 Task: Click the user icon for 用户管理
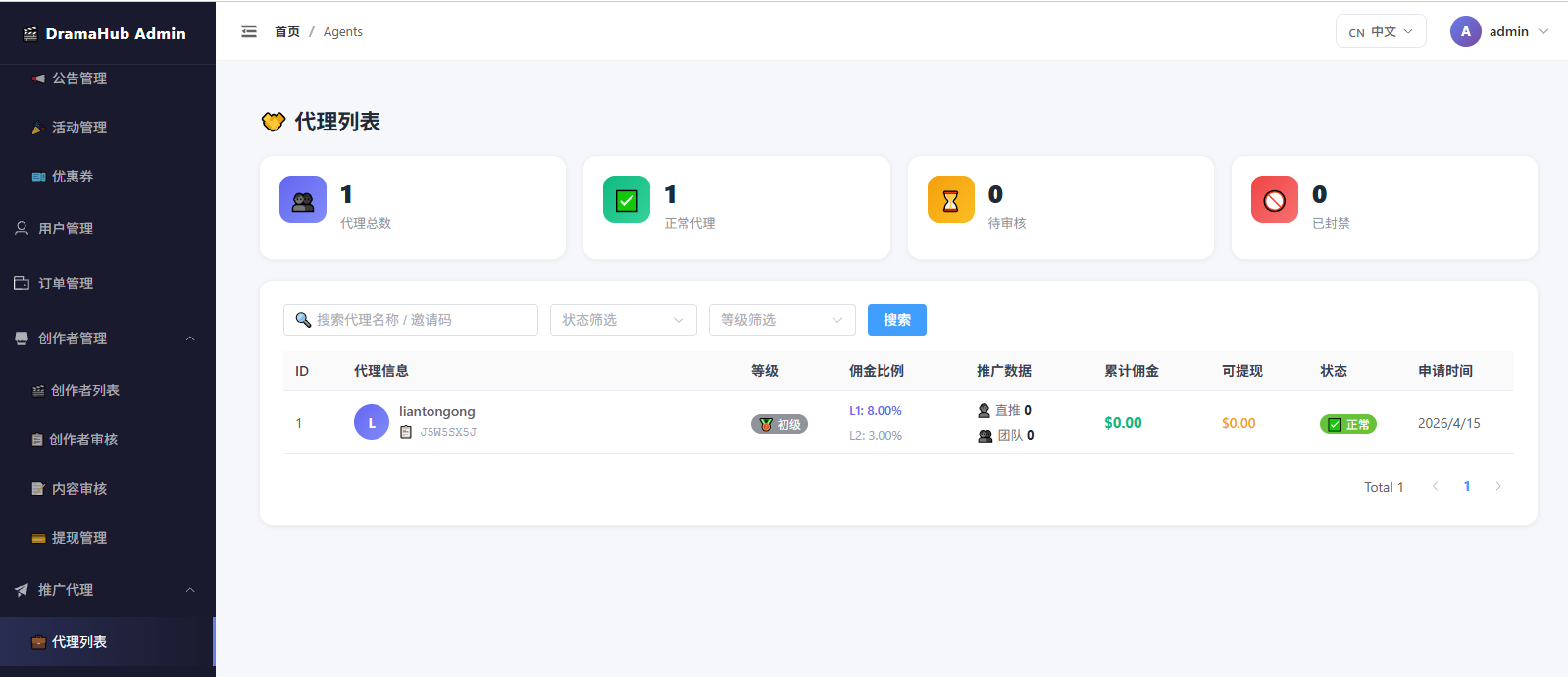[x=22, y=228]
